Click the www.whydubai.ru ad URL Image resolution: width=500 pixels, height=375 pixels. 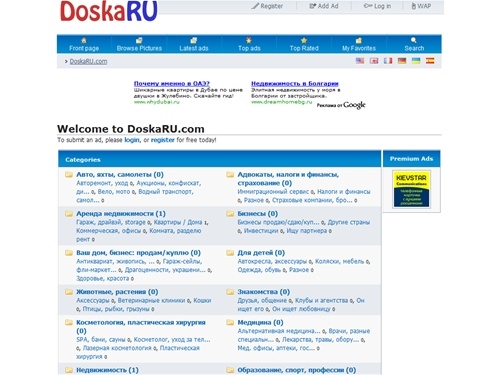[x=157, y=102]
